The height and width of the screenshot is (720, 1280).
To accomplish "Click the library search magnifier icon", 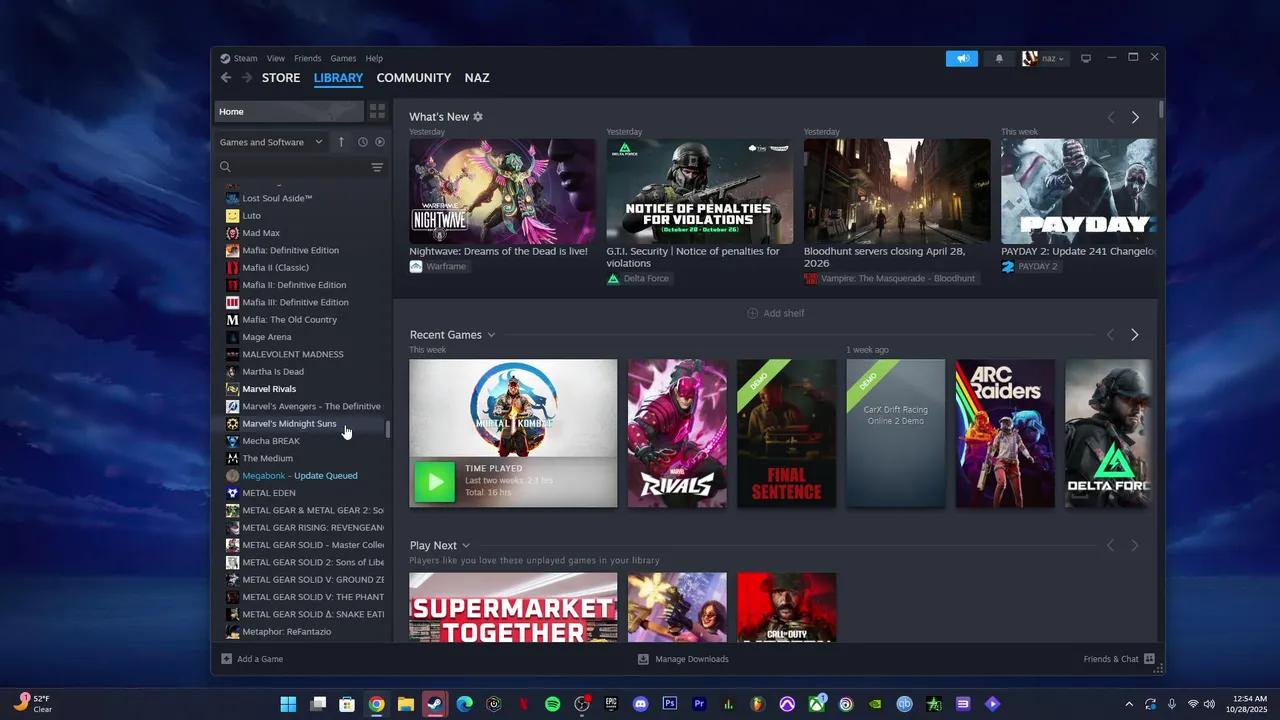I will point(225,167).
